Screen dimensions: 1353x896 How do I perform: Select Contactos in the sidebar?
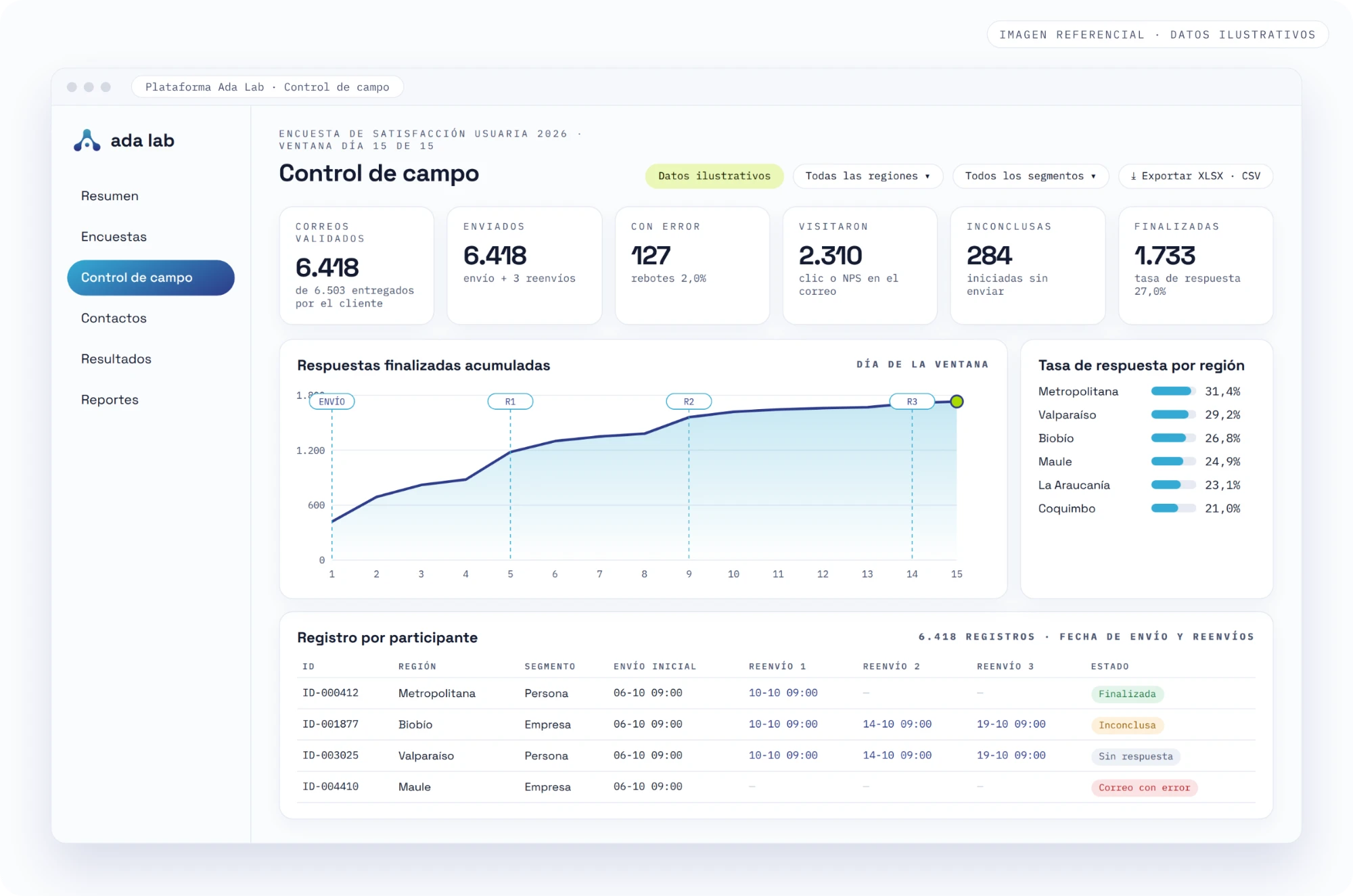[114, 318]
